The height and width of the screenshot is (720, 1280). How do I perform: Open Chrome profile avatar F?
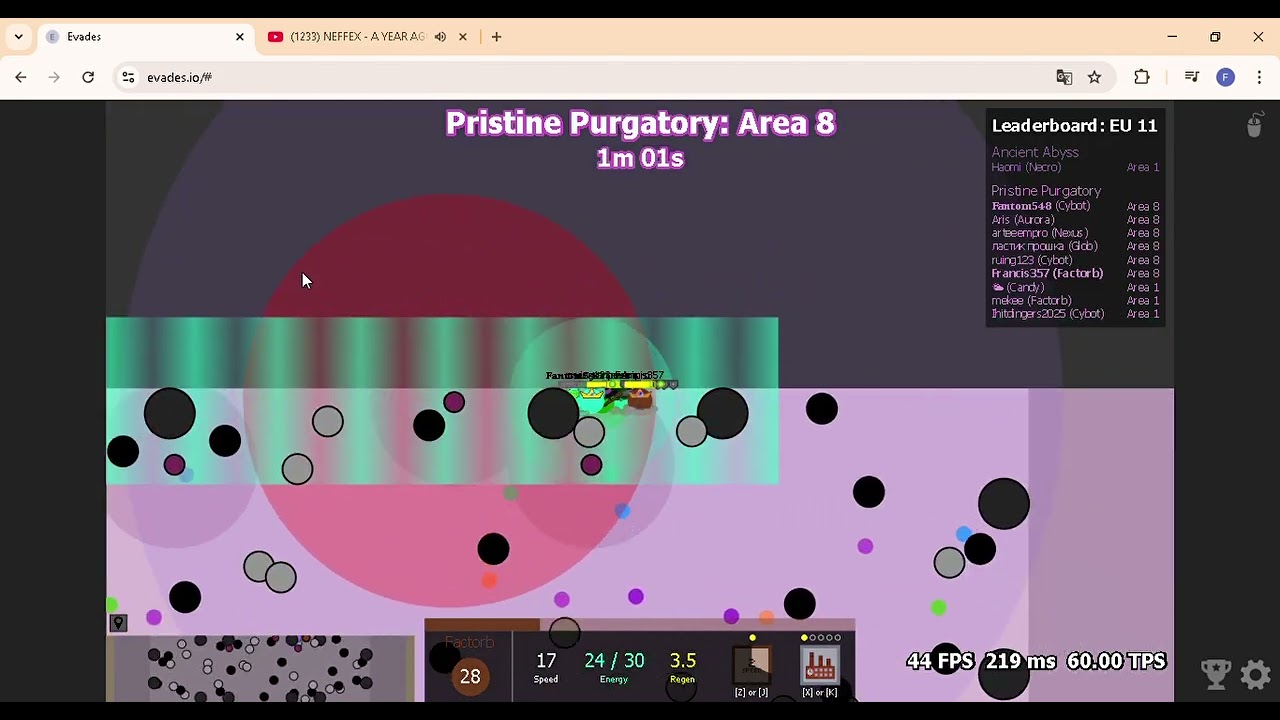1225,77
